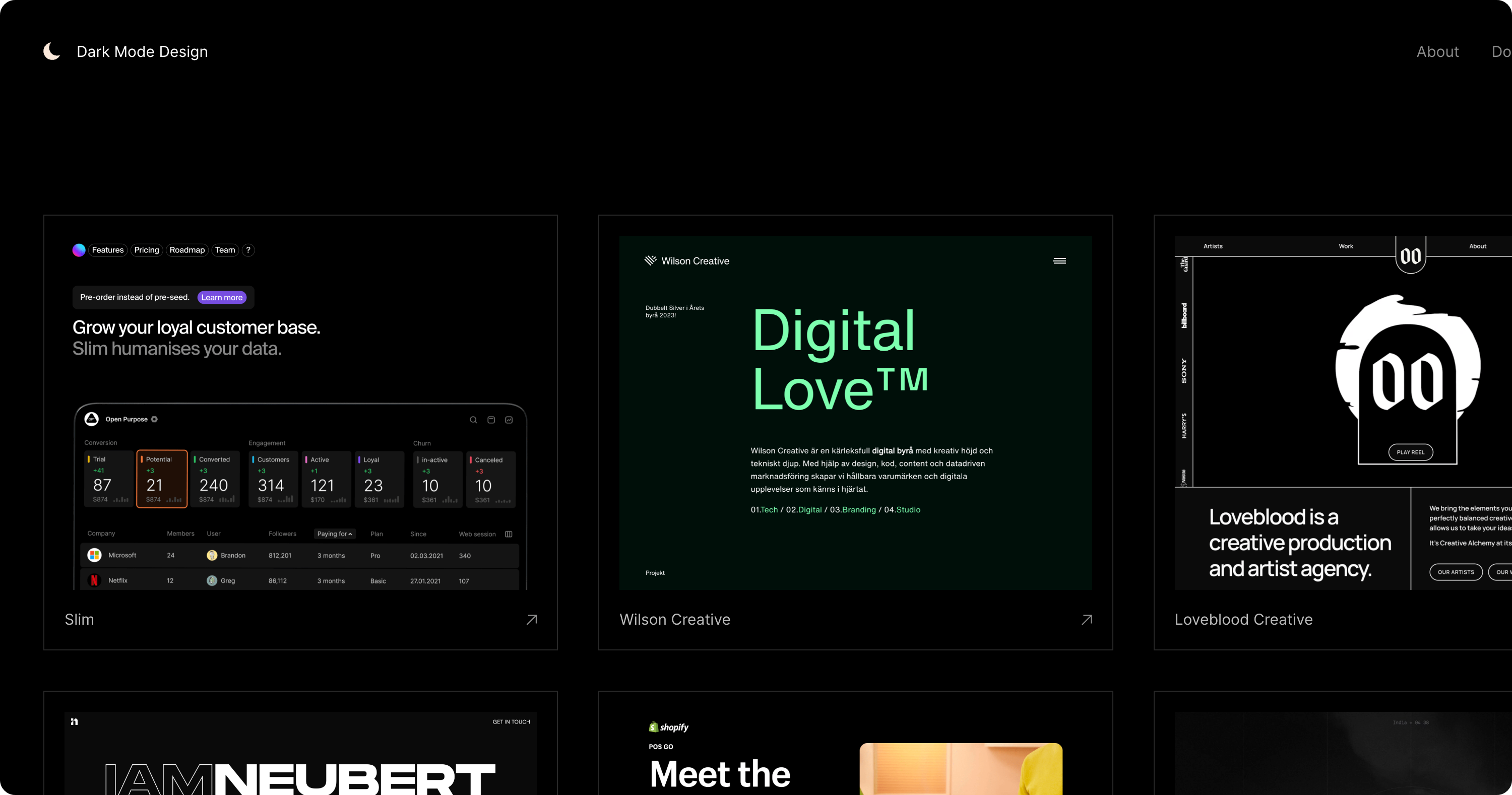
Task: Select Roadmap in Slim preview nav
Action: pyautogui.click(x=187, y=250)
